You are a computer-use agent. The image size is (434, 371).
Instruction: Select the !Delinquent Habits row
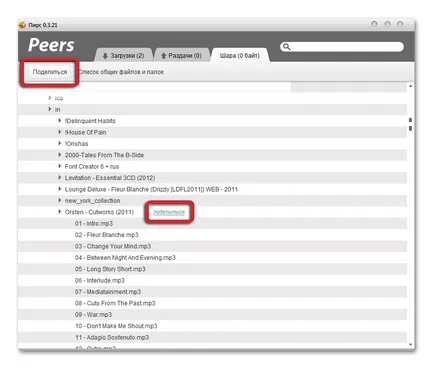pyautogui.click(x=212, y=121)
